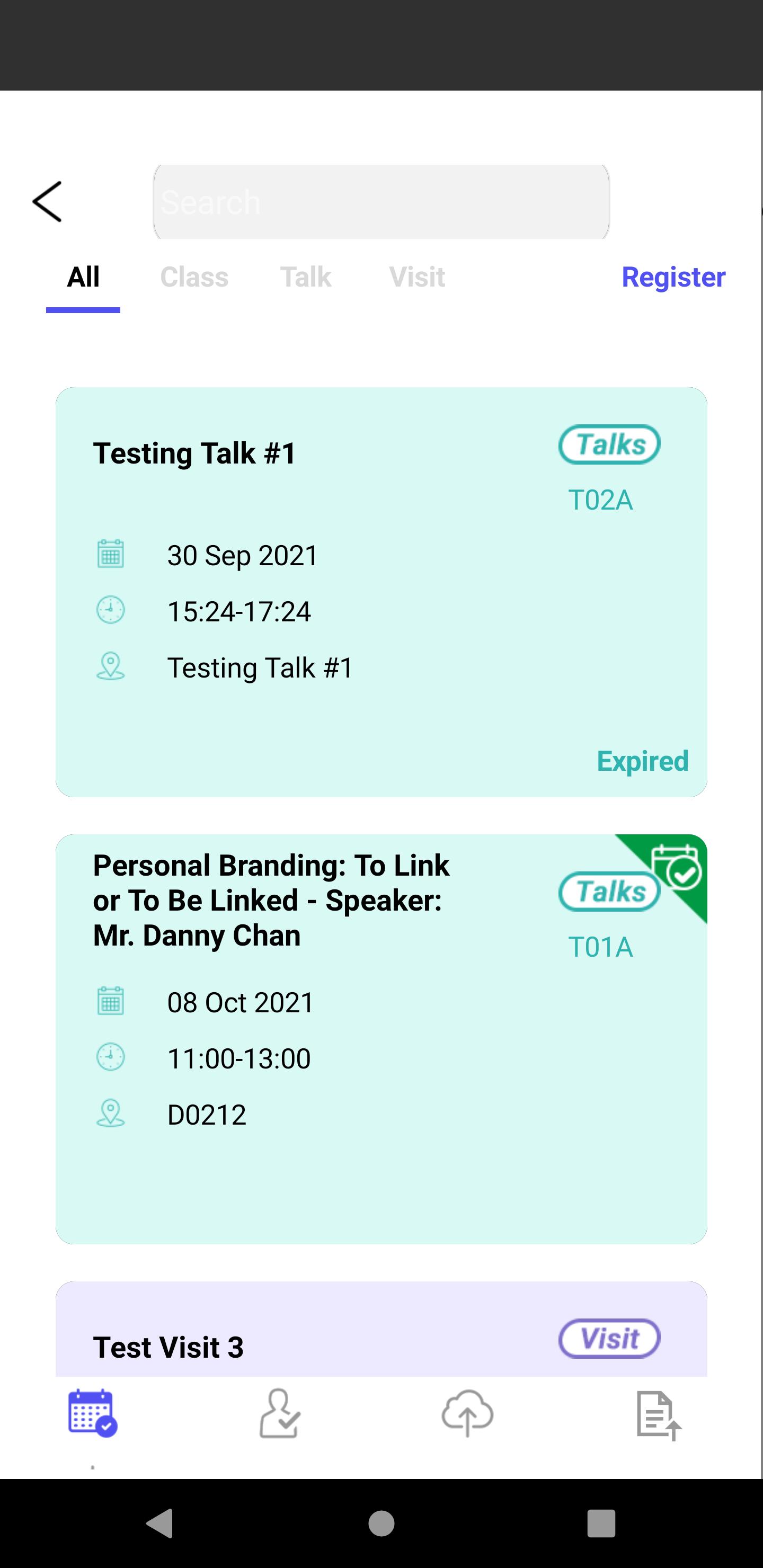Screen dimensions: 763x1568
Task: Tap the Visit badge on Test Visit 3
Action: pos(609,1339)
